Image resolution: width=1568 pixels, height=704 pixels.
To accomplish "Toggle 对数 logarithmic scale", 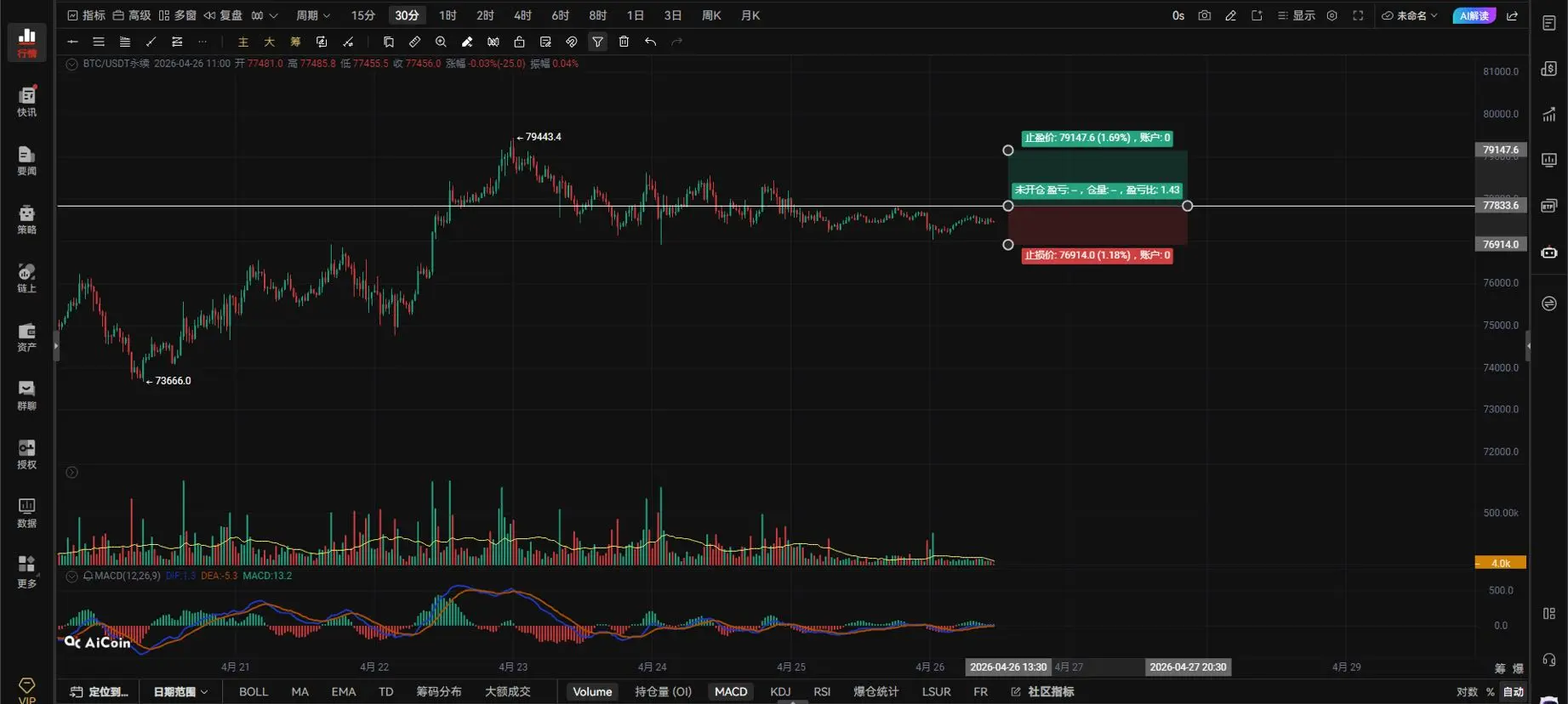I will pos(1467,692).
